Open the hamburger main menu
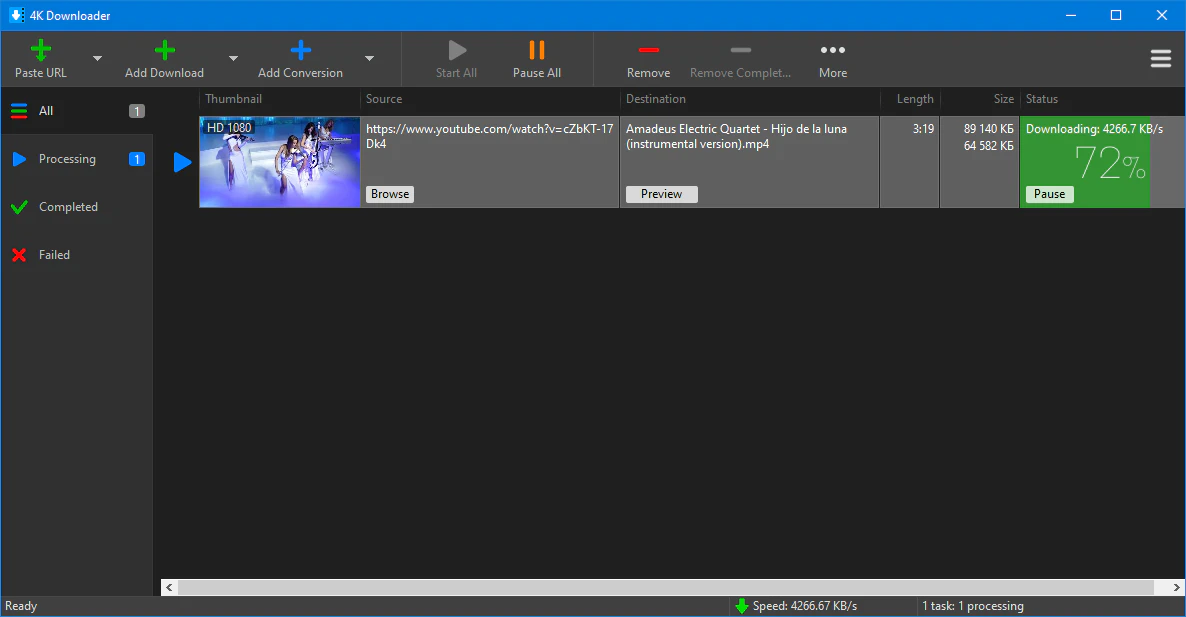 [1160, 59]
